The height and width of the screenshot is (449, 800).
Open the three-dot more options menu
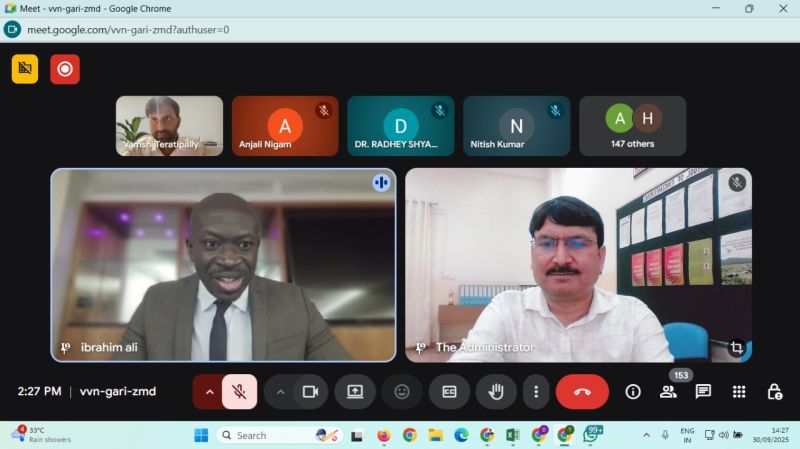[x=536, y=392]
